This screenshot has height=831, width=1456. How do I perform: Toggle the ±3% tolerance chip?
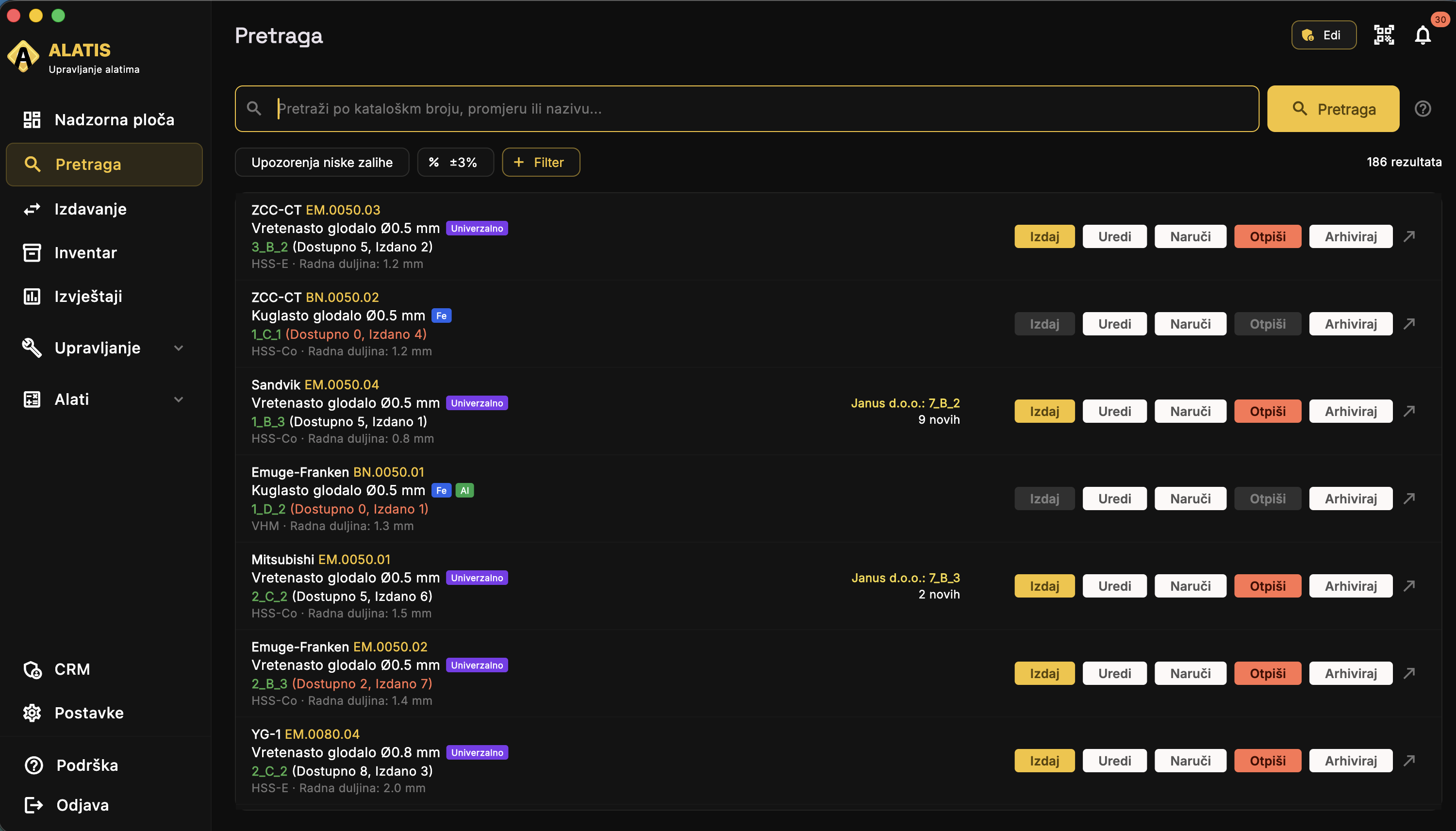tap(455, 162)
